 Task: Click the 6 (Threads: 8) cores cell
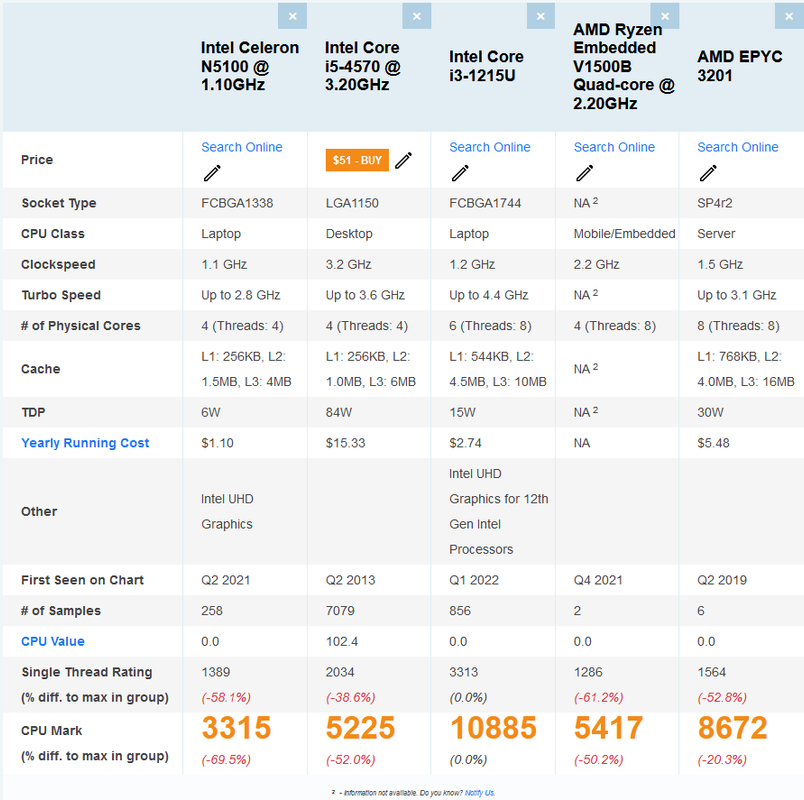pos(490,326)
